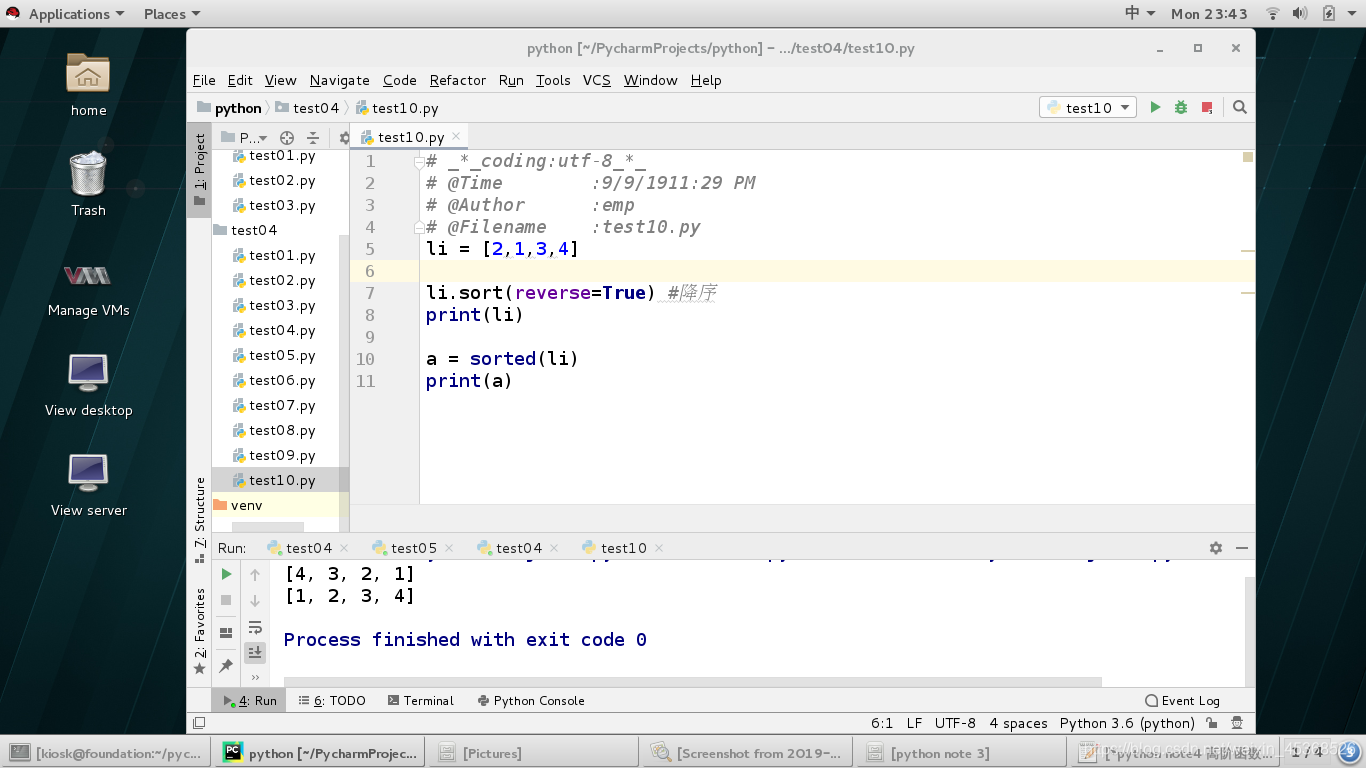Click cursor position 6:1 in status bar
1366x768 pixels.
(882, 723)
